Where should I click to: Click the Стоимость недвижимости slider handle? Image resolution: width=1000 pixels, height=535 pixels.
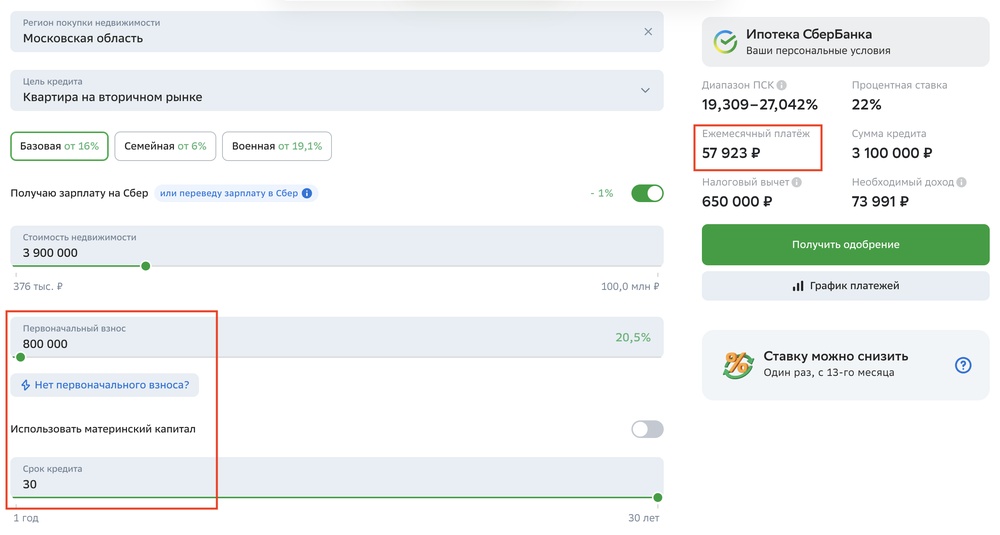(146, 266)
